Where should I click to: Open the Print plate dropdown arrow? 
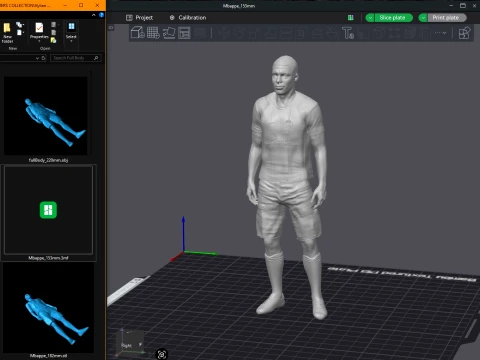(423, 18)
